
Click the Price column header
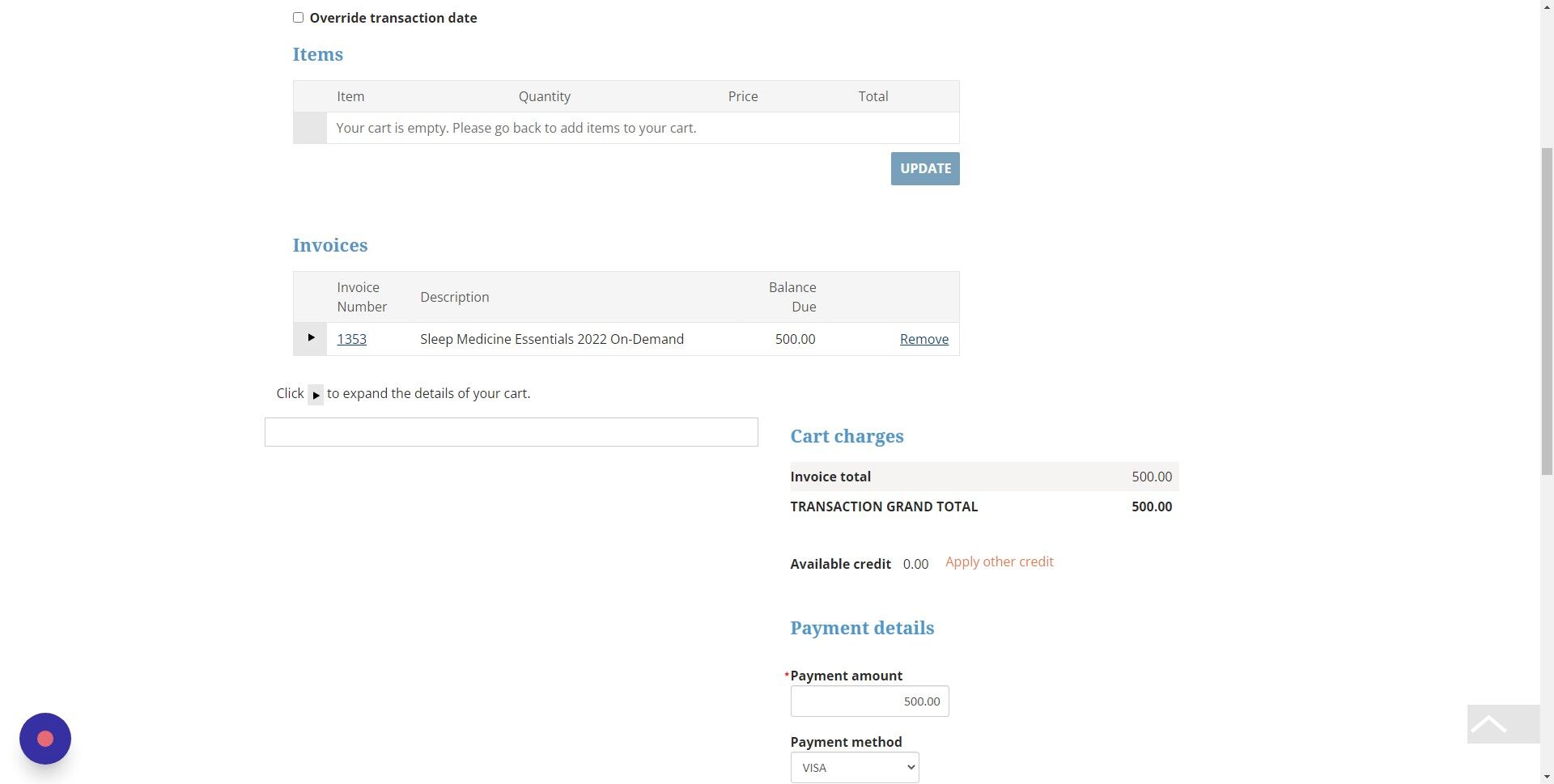742,96
